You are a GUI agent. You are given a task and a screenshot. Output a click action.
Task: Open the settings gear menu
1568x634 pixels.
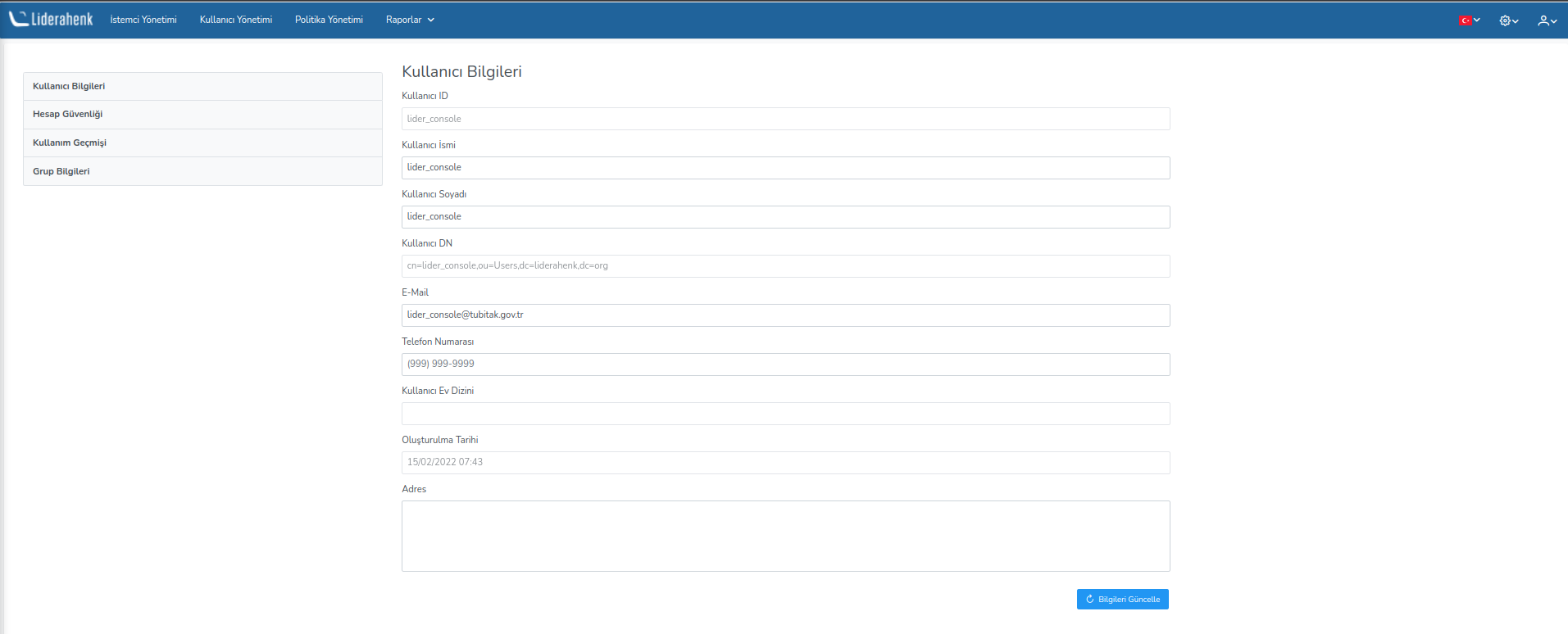coord(1508,20)
